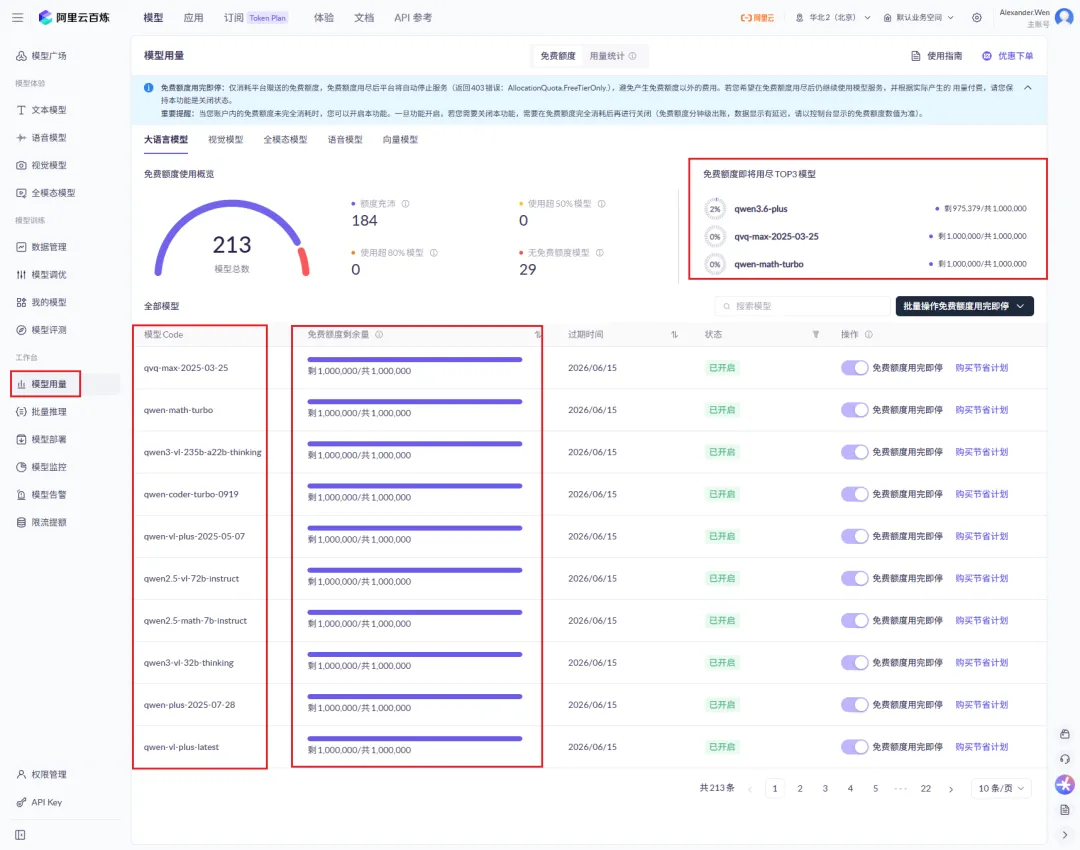Toggle 免费额度用完即停 for qwen2.5-math-7b-instruct
The image size is (1080, 850).
pos(854,621)
